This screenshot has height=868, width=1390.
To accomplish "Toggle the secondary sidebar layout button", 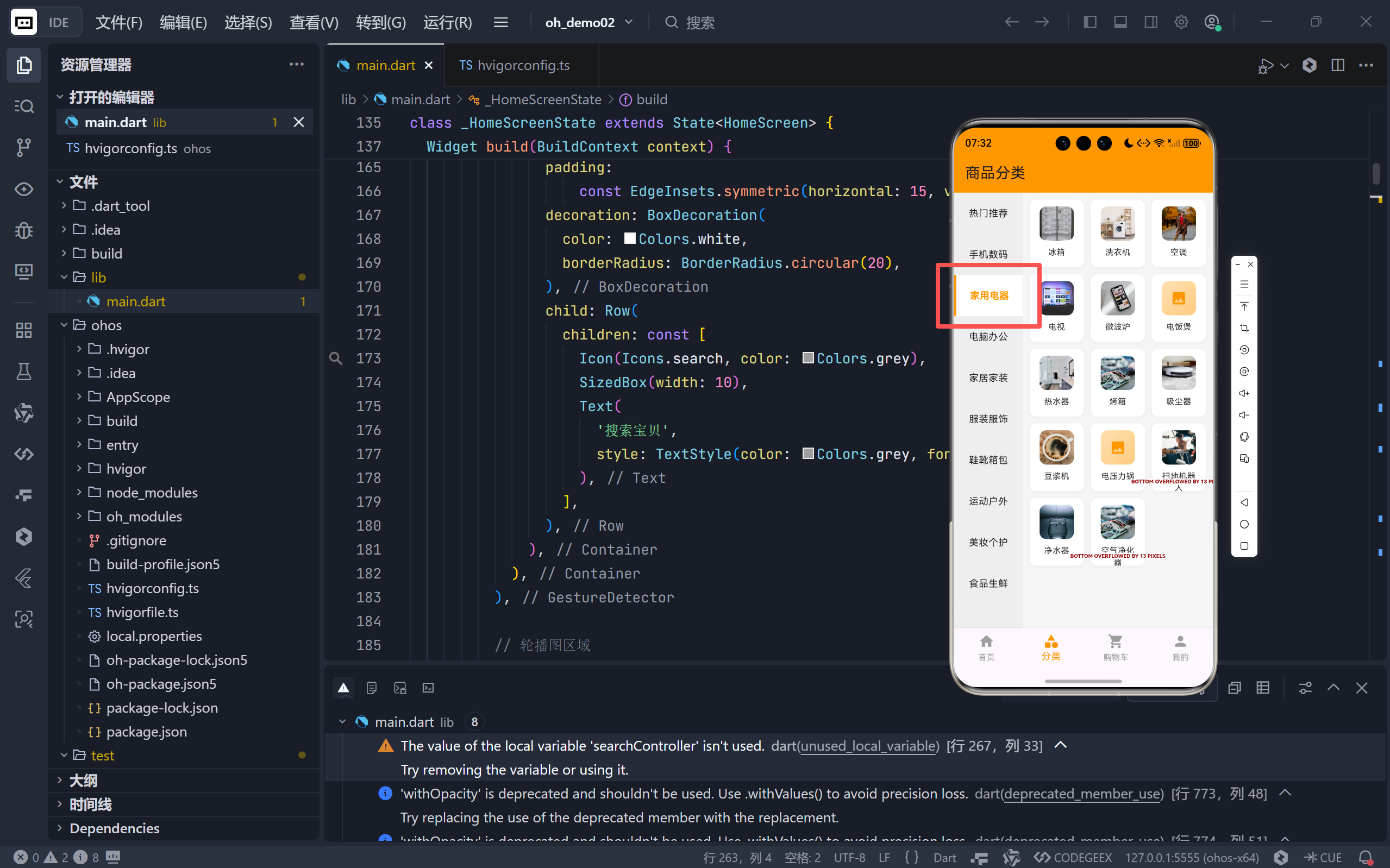I will (x=1150, y=22).
